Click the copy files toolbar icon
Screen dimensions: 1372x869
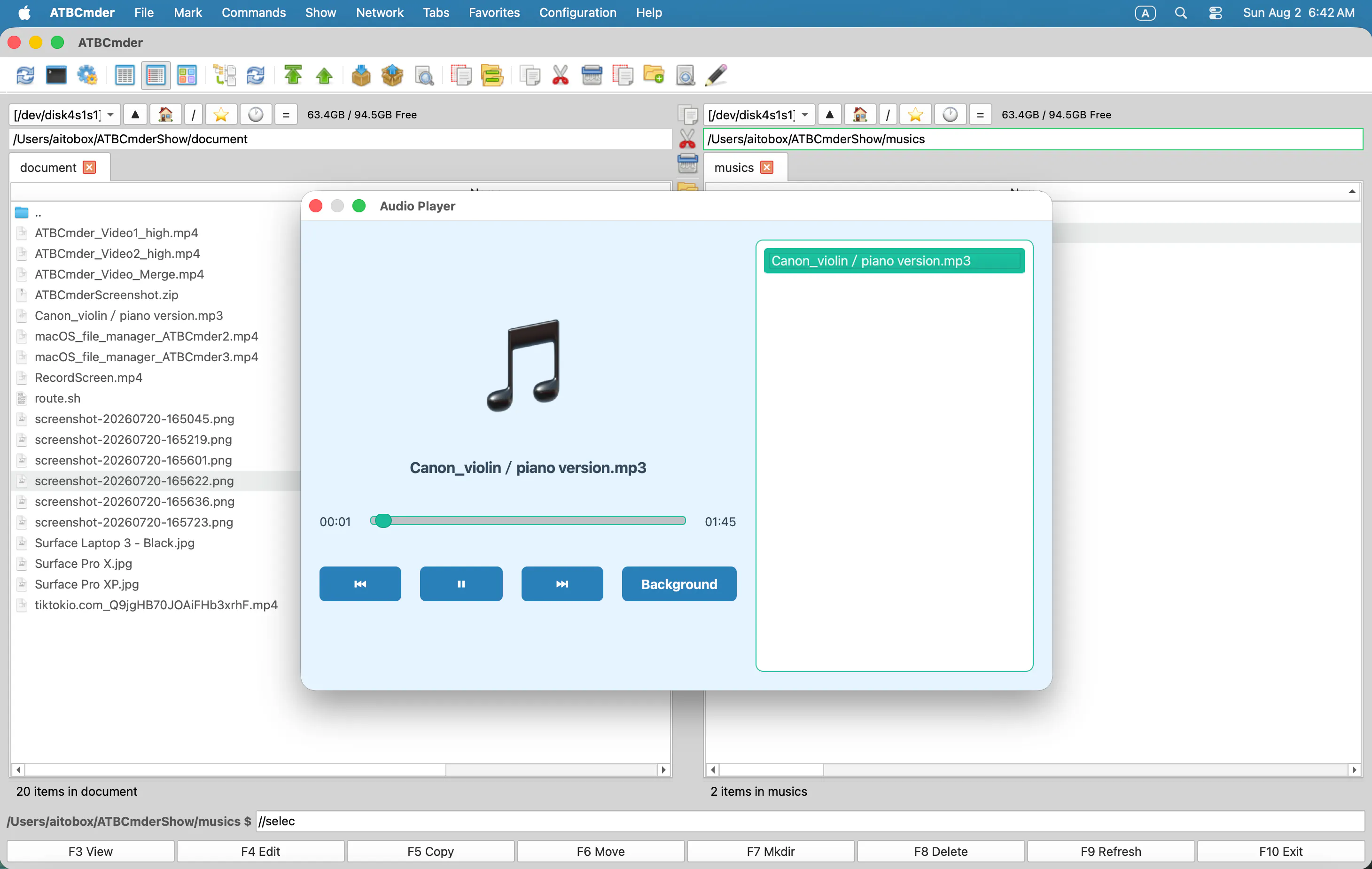click(x=530, y=75)
